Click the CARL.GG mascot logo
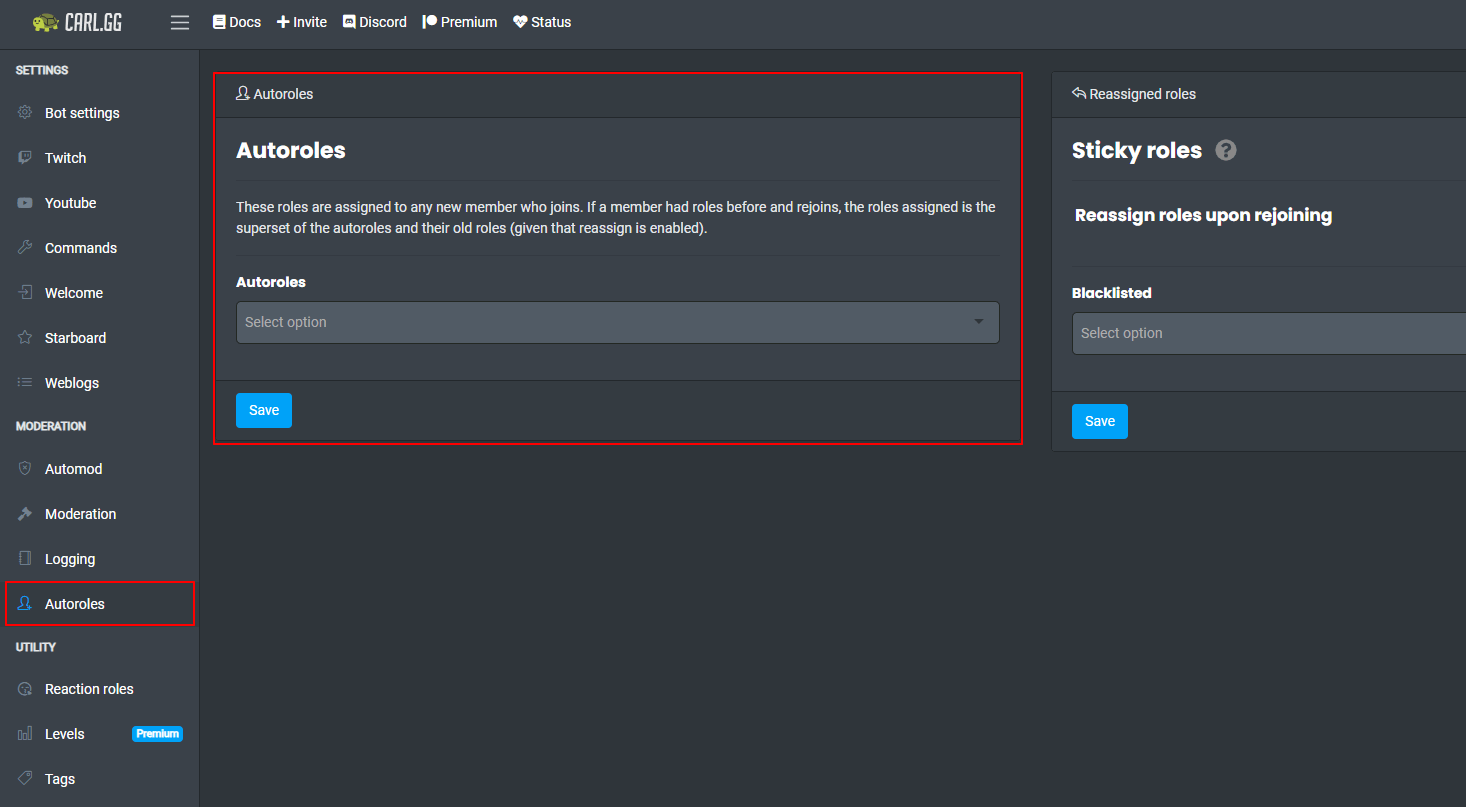The width and height of the screenshot is (1466, 807). [x=44, y=21]
